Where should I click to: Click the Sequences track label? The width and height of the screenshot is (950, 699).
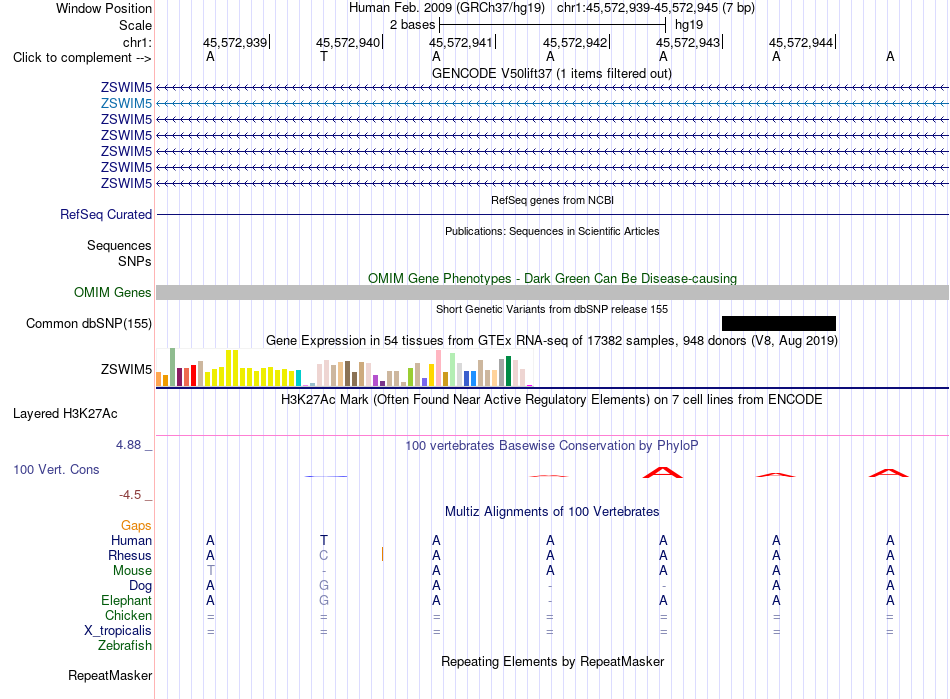[119, 245]
